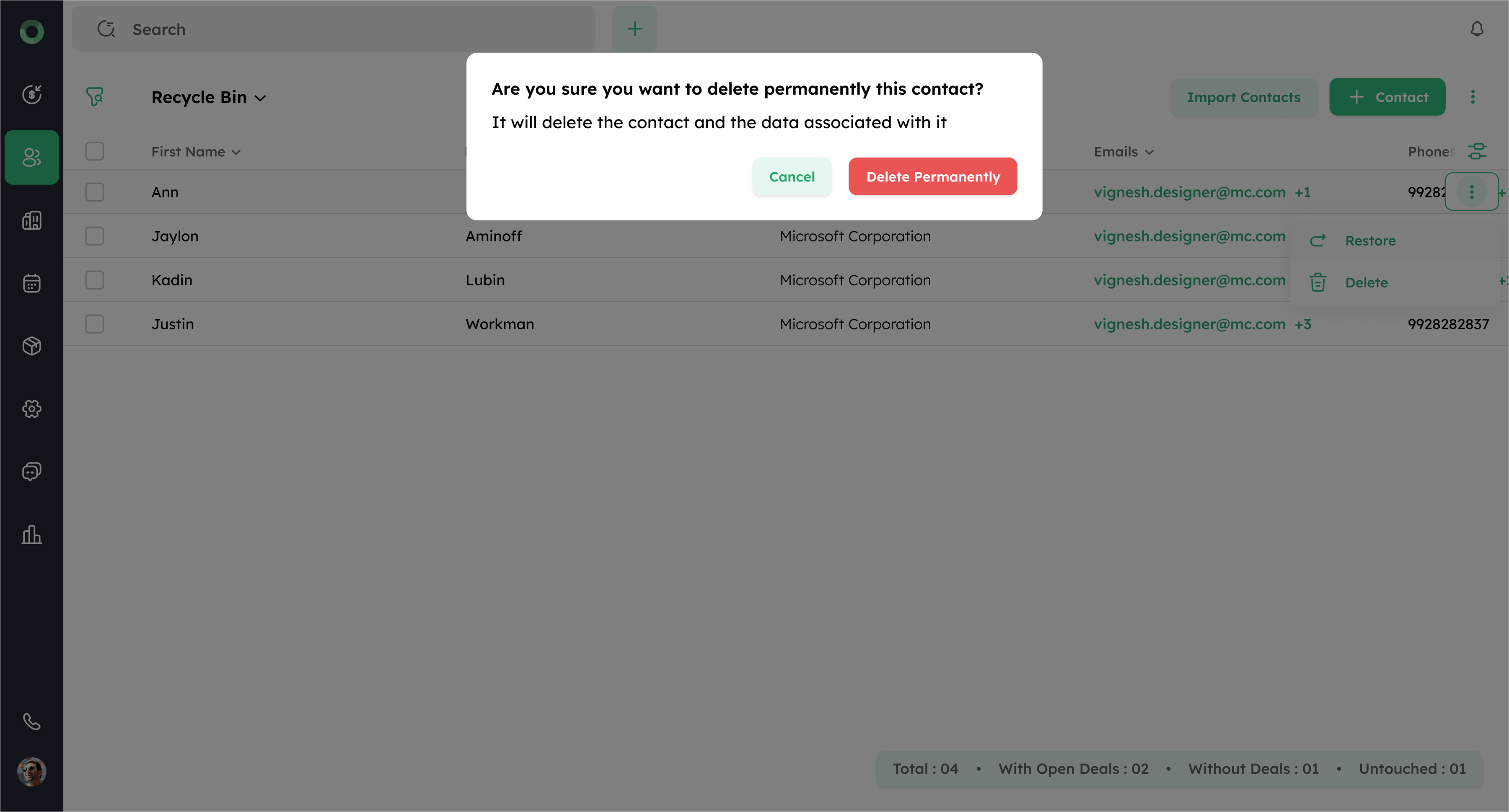The width and height of the screenshot is (1509, 812).
Task: Open the Settings gear sidebar icon
Action: pyautogui.click(x=31, y=409)
